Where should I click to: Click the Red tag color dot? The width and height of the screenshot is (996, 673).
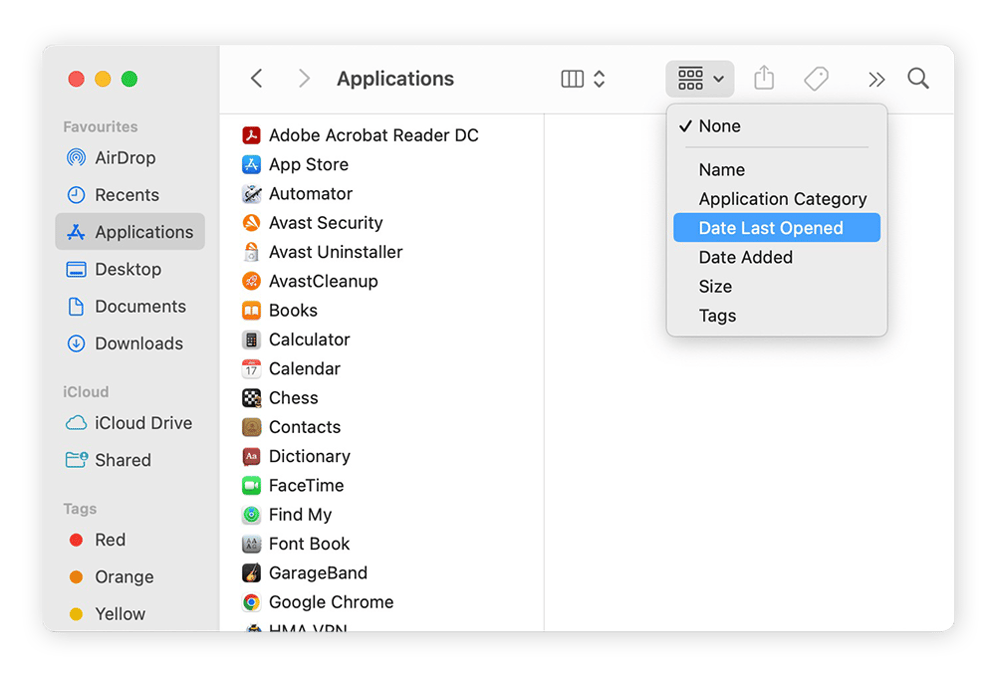77,540
